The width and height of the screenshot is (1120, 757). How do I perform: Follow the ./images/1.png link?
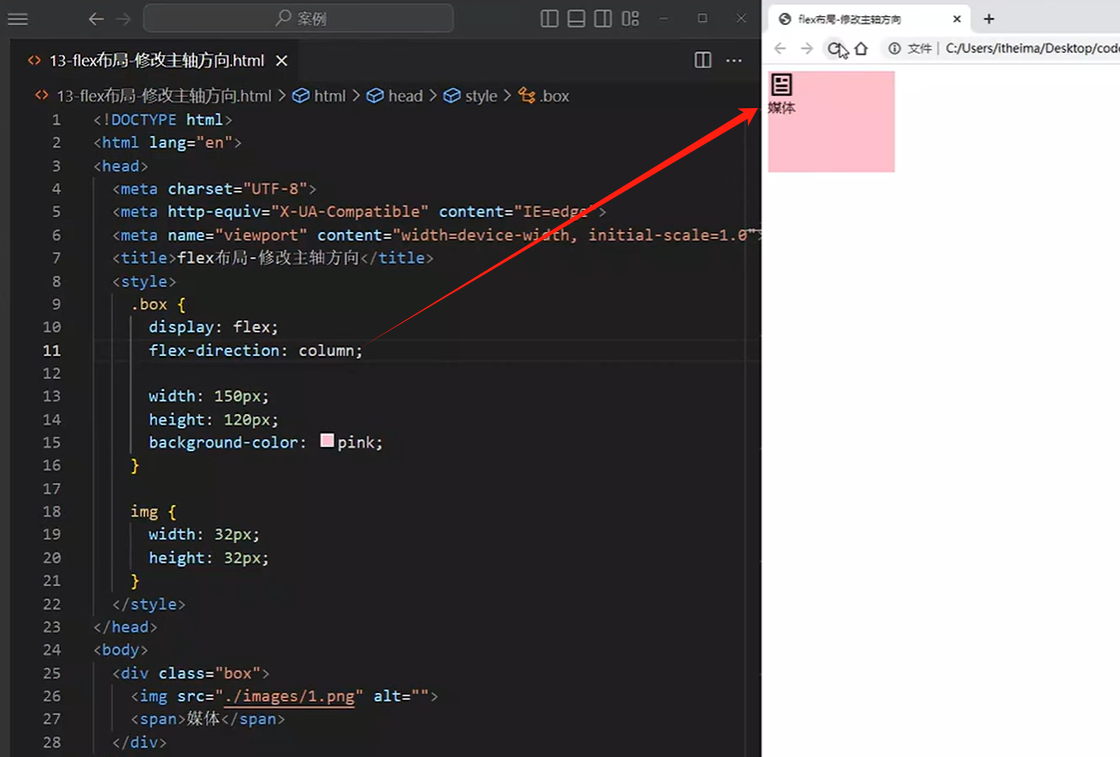(289, 696)
